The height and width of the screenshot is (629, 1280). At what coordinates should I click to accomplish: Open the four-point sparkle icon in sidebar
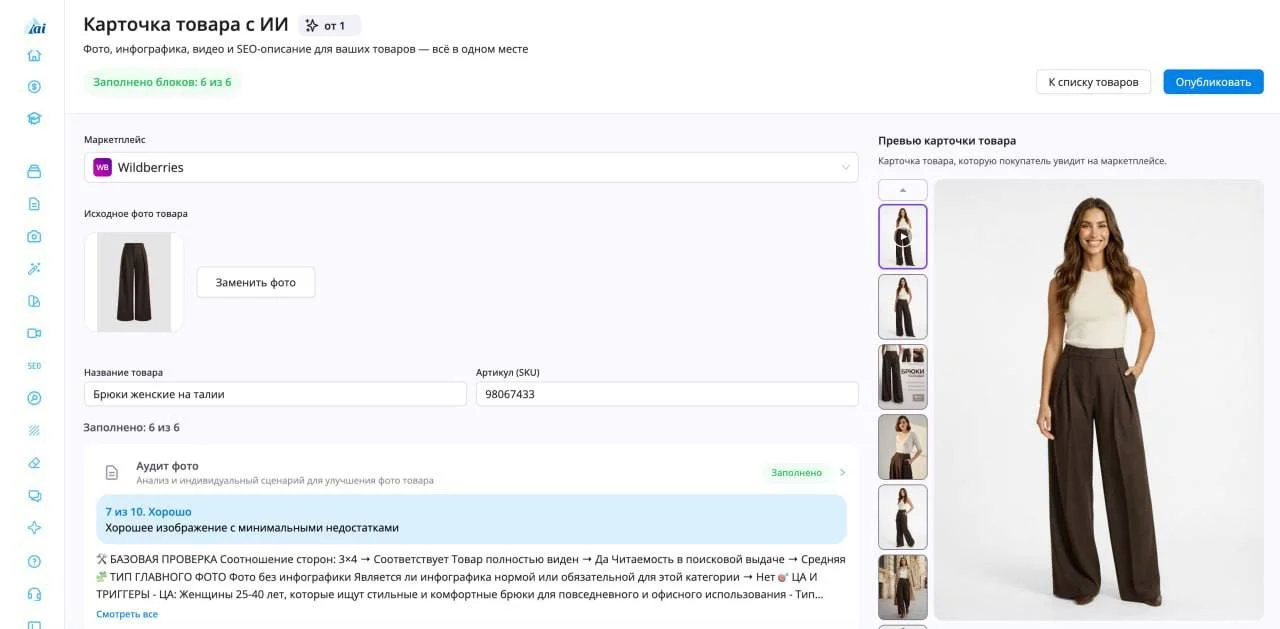(x=34, y=528)
